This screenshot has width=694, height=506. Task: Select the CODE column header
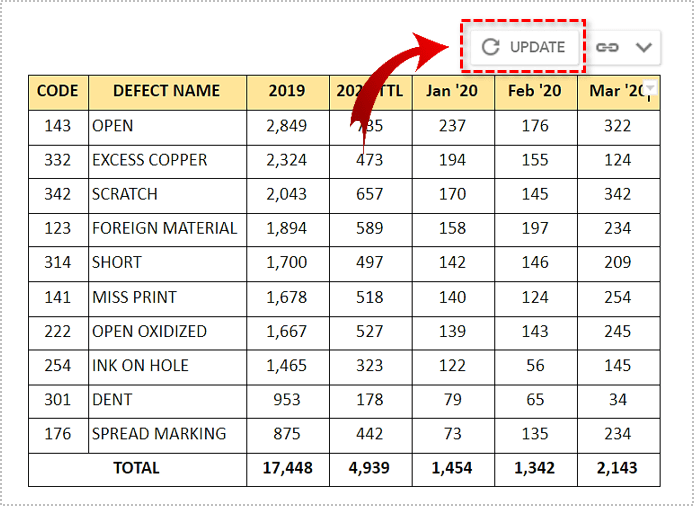click(x=57, y=91)
